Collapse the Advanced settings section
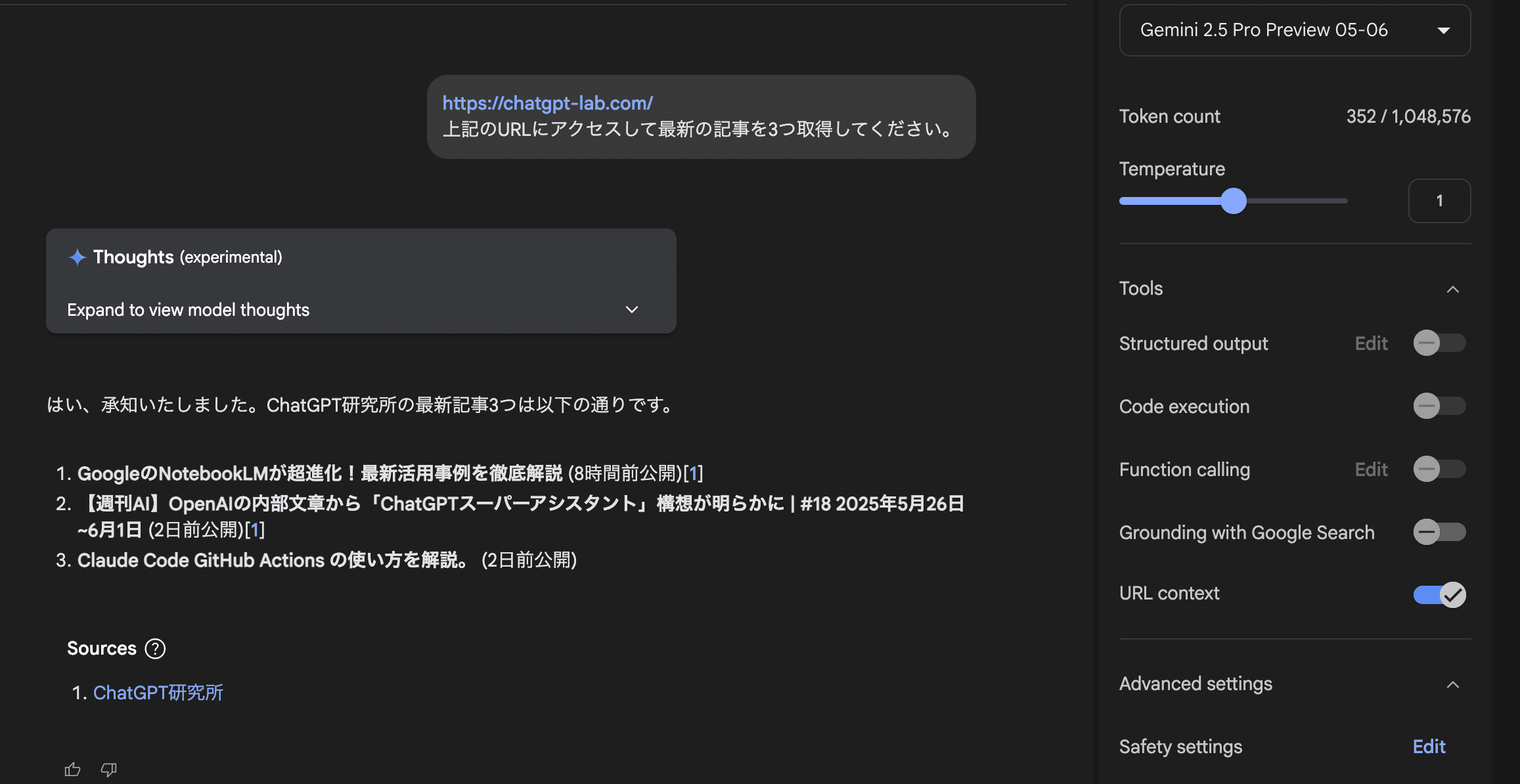Viewport: 1520px width, 784px height. pos(1452,684)
